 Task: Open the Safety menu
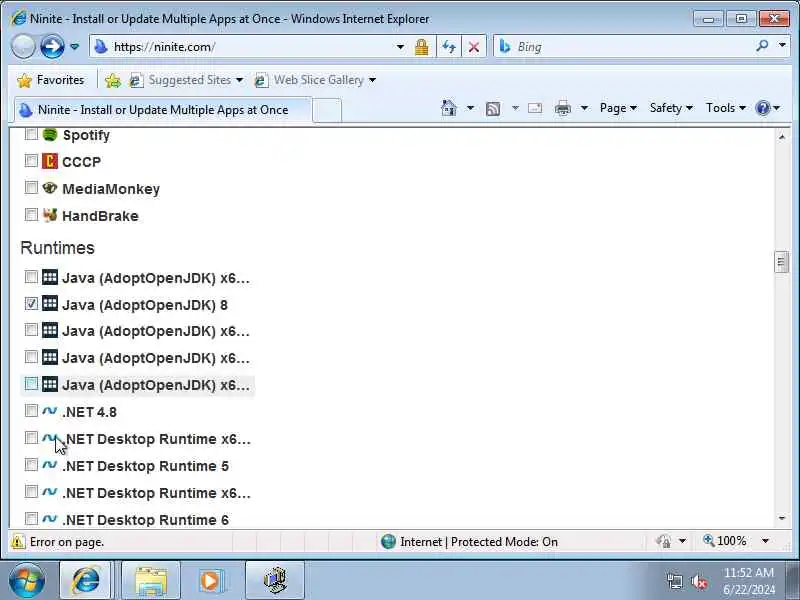(671, 108)
